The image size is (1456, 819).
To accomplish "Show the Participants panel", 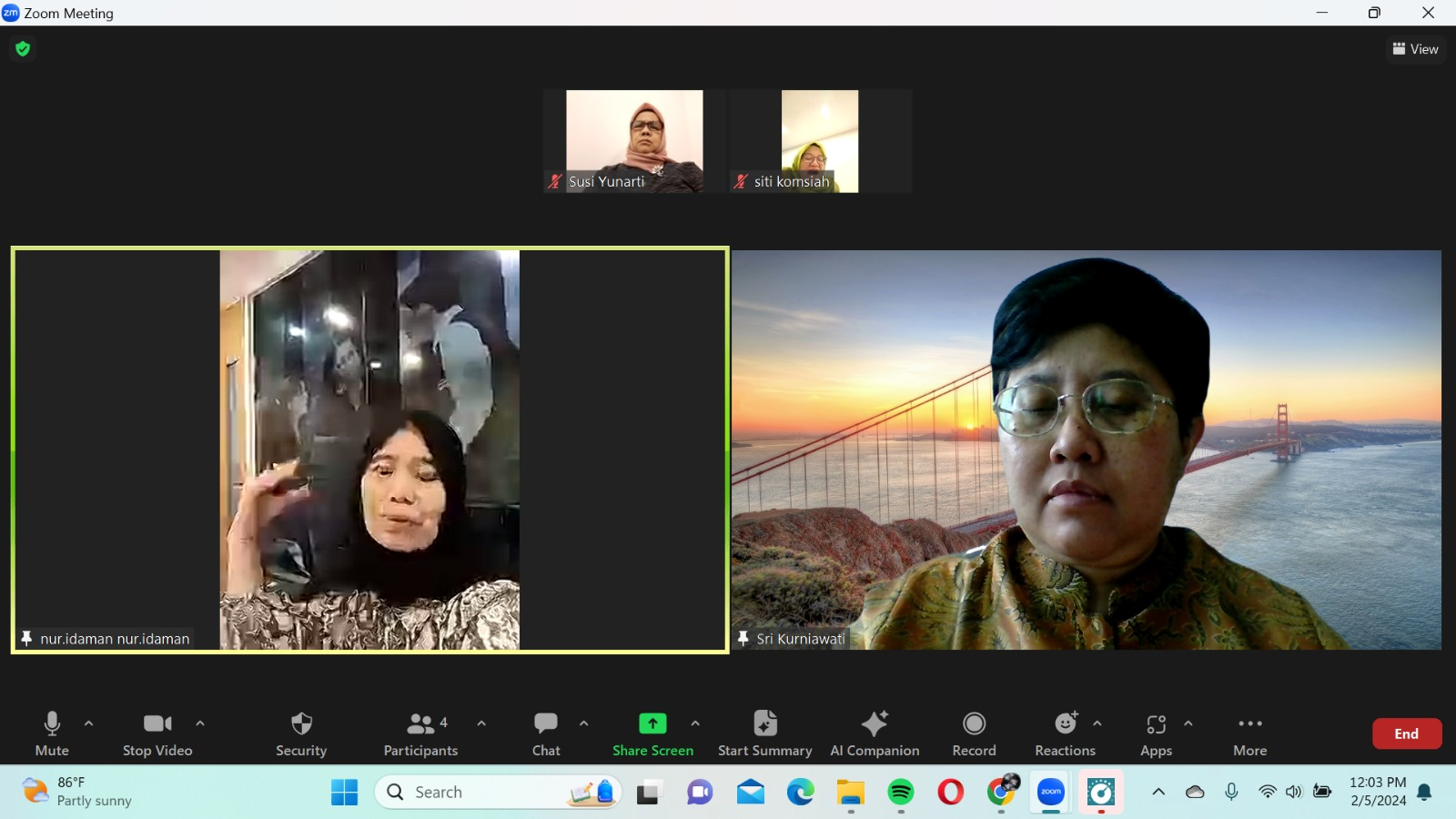I will click(x=420, y=733).
